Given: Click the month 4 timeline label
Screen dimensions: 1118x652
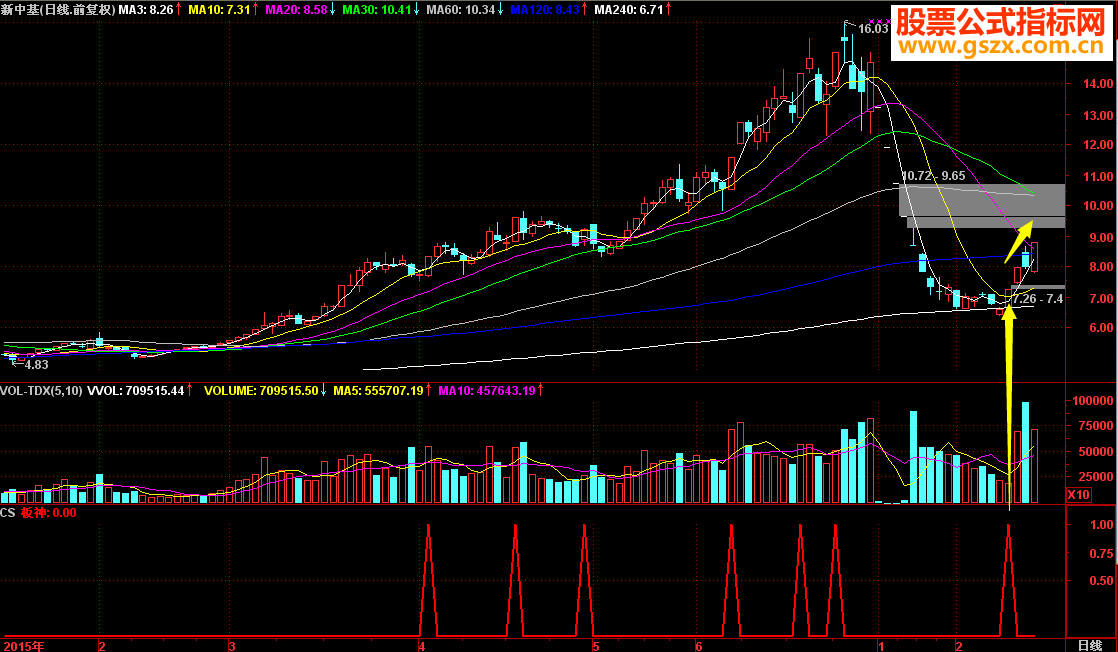Looking at the screenshot, I should [422, 646].
